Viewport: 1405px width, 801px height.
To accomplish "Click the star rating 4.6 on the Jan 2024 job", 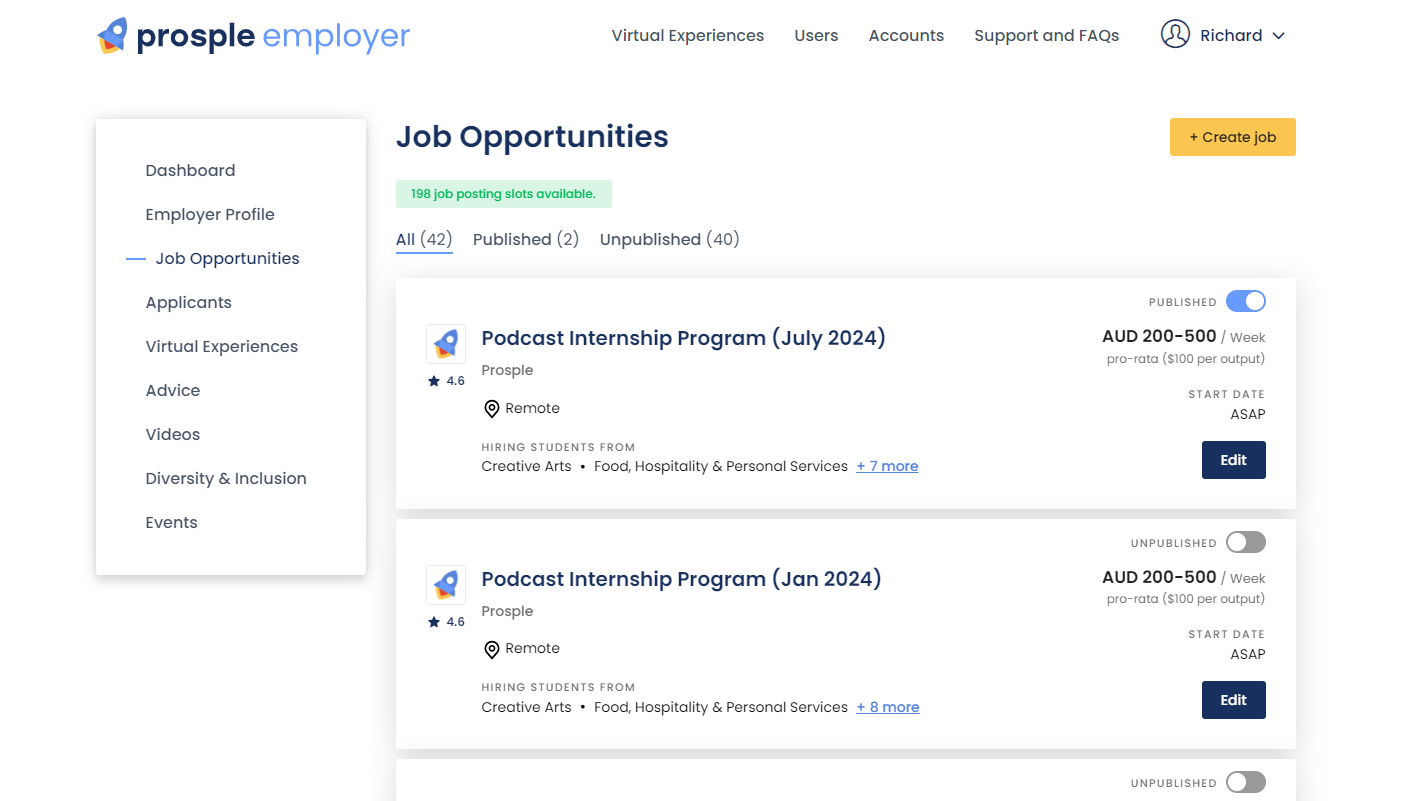I will 446,622.
